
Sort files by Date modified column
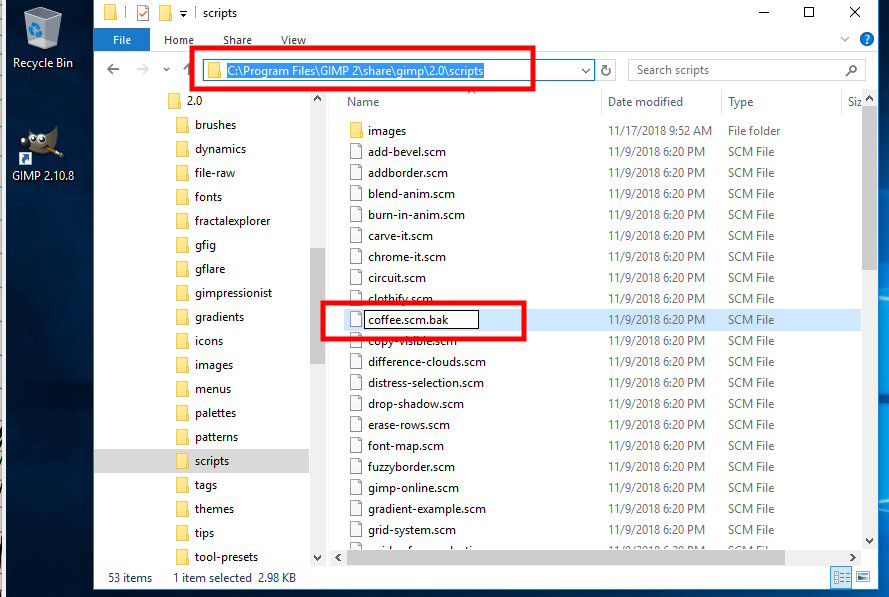645,101
